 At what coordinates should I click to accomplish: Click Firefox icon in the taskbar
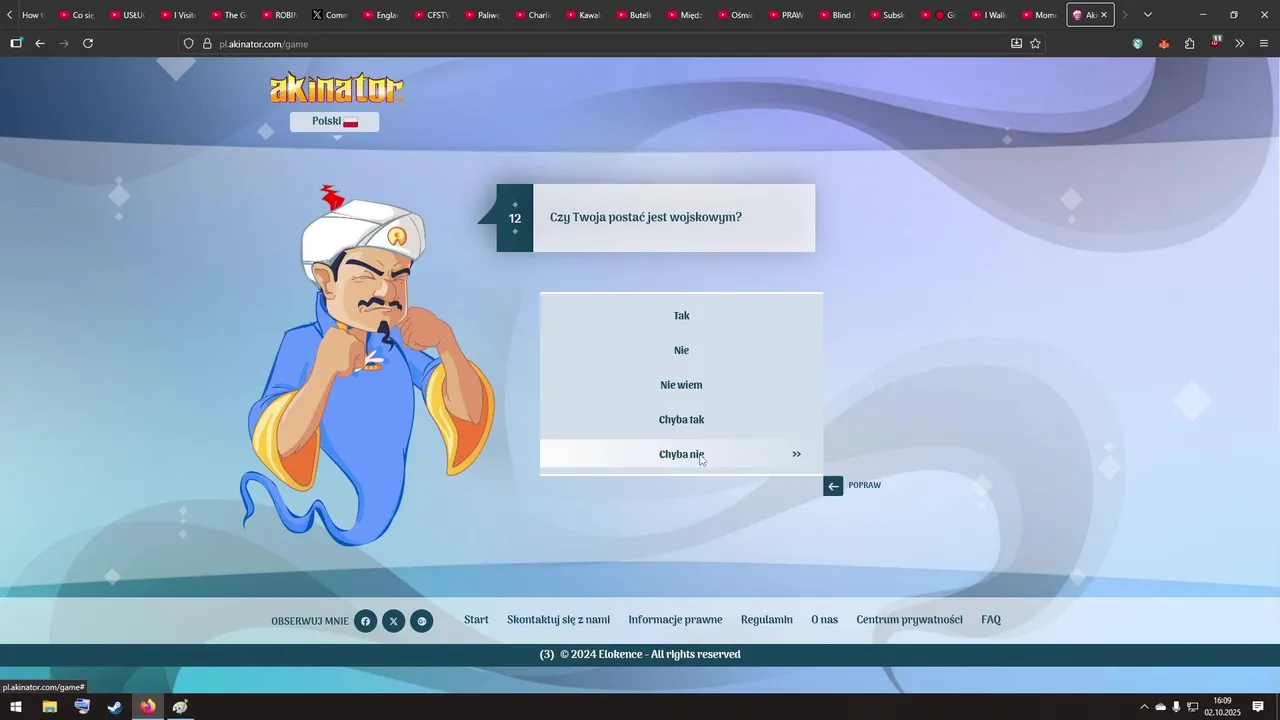148,707
